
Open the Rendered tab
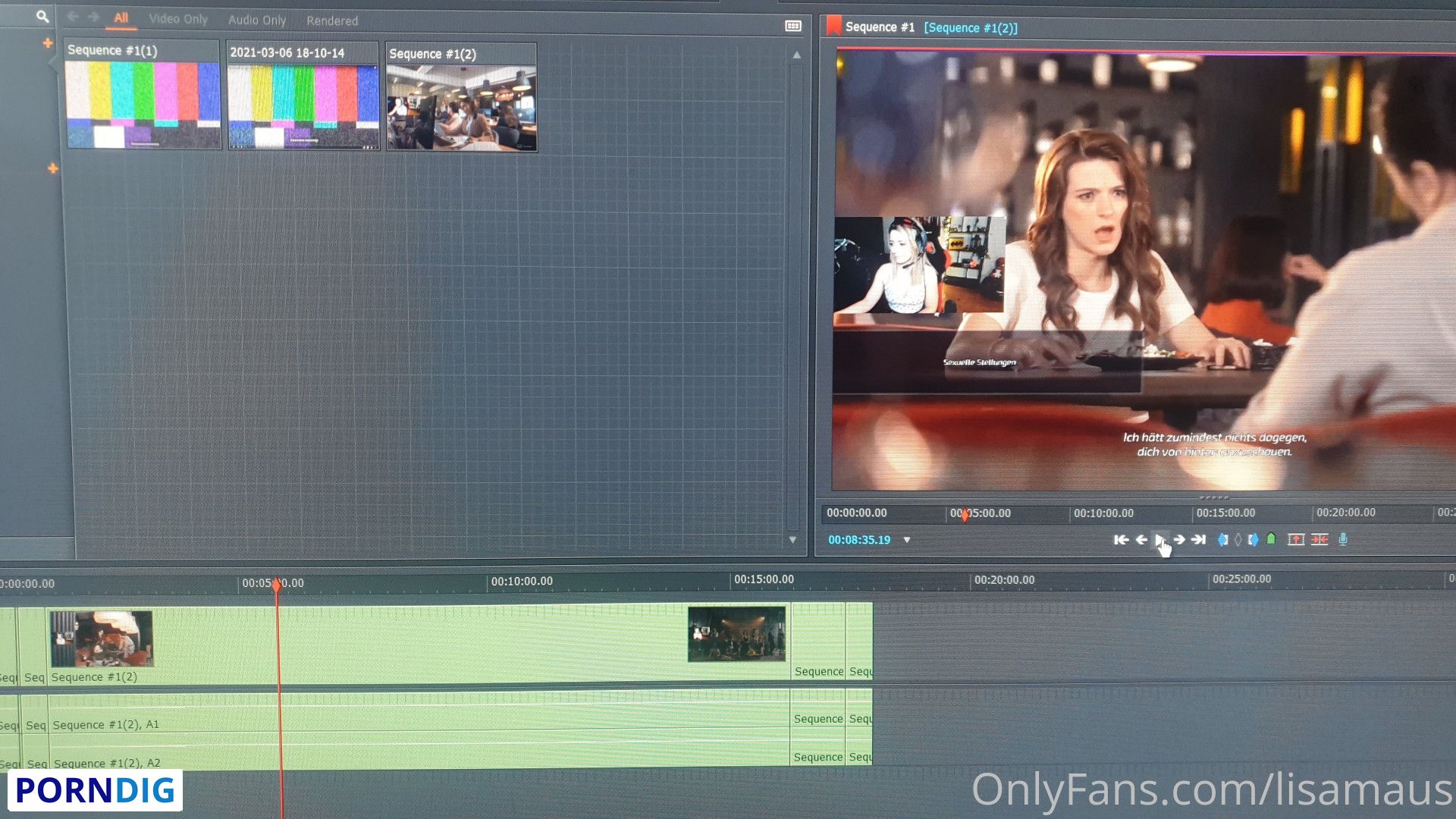[x=332, y=21]
